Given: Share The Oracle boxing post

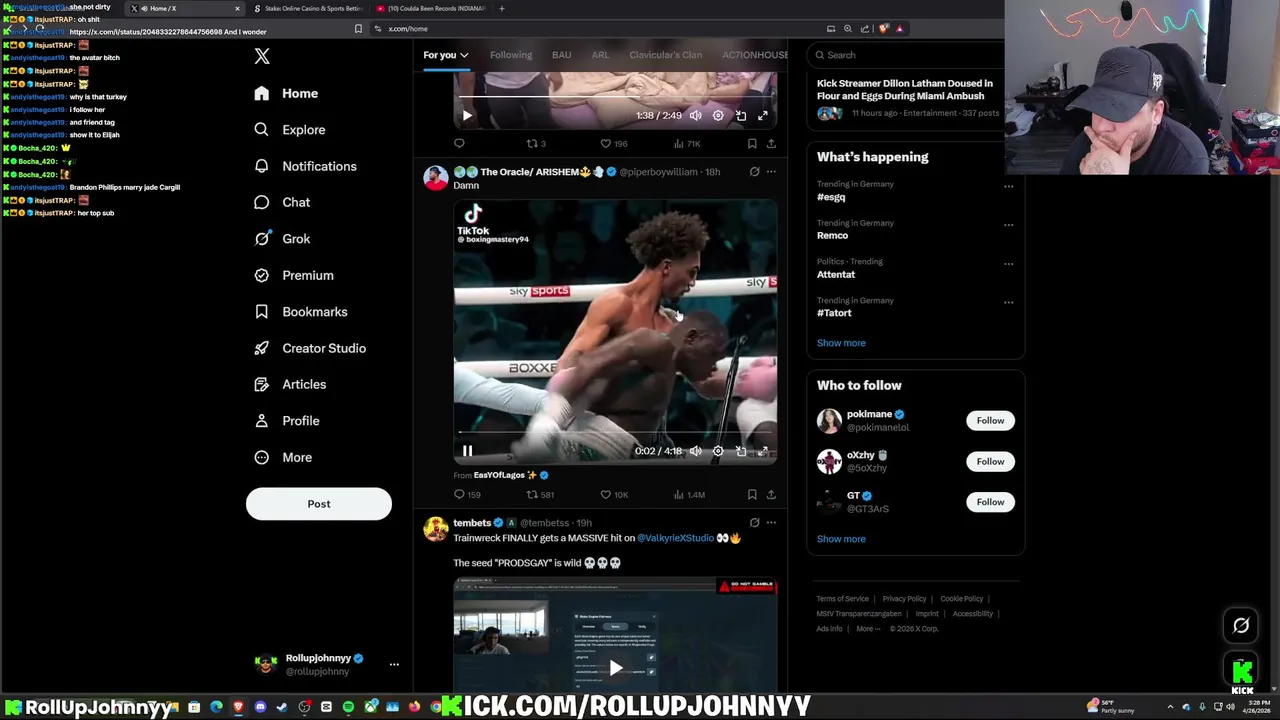Looking at the screenshot, I should click(771, 495).
